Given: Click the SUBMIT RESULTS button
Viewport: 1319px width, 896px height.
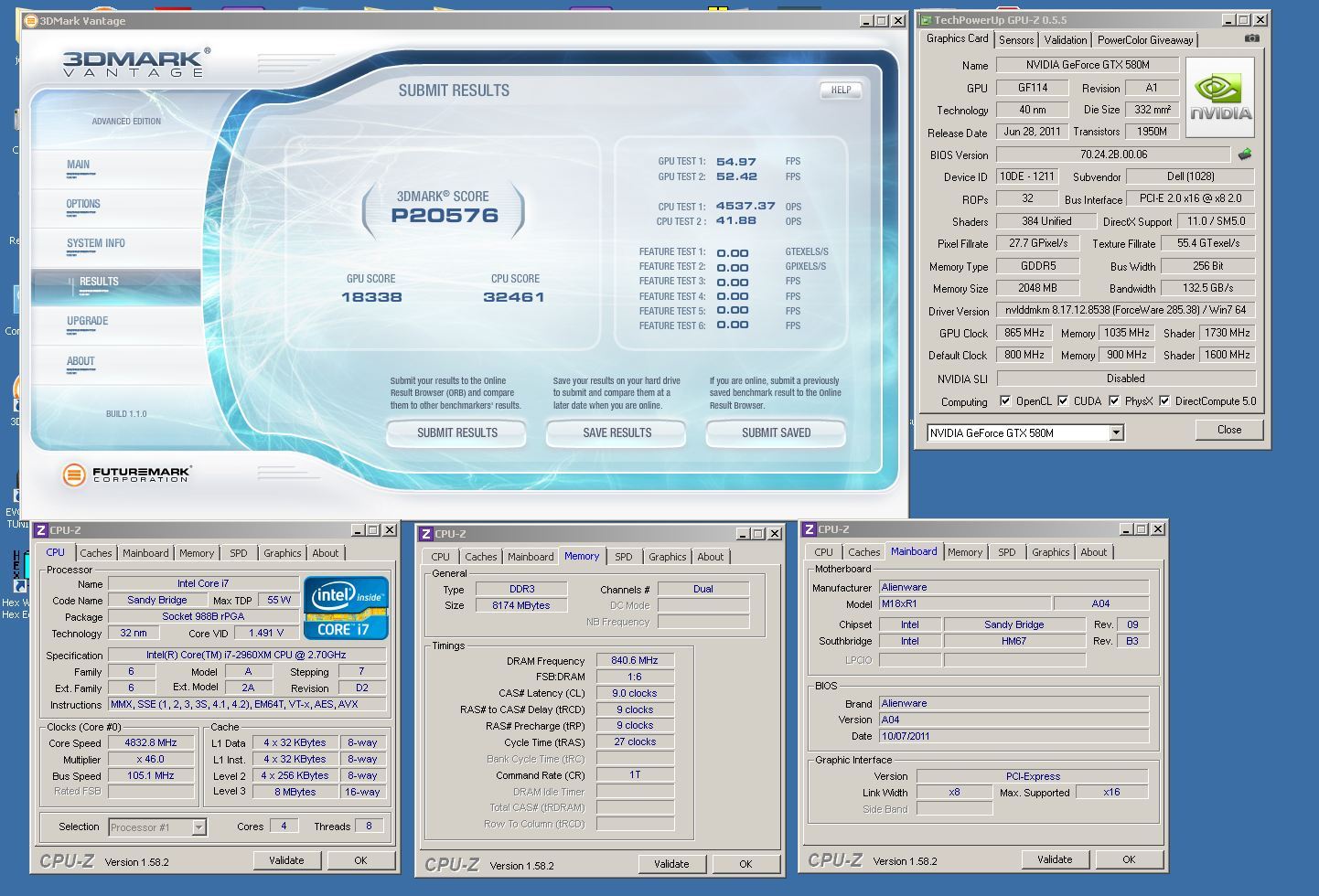Looking at the screenshot, I should point(456,433).
